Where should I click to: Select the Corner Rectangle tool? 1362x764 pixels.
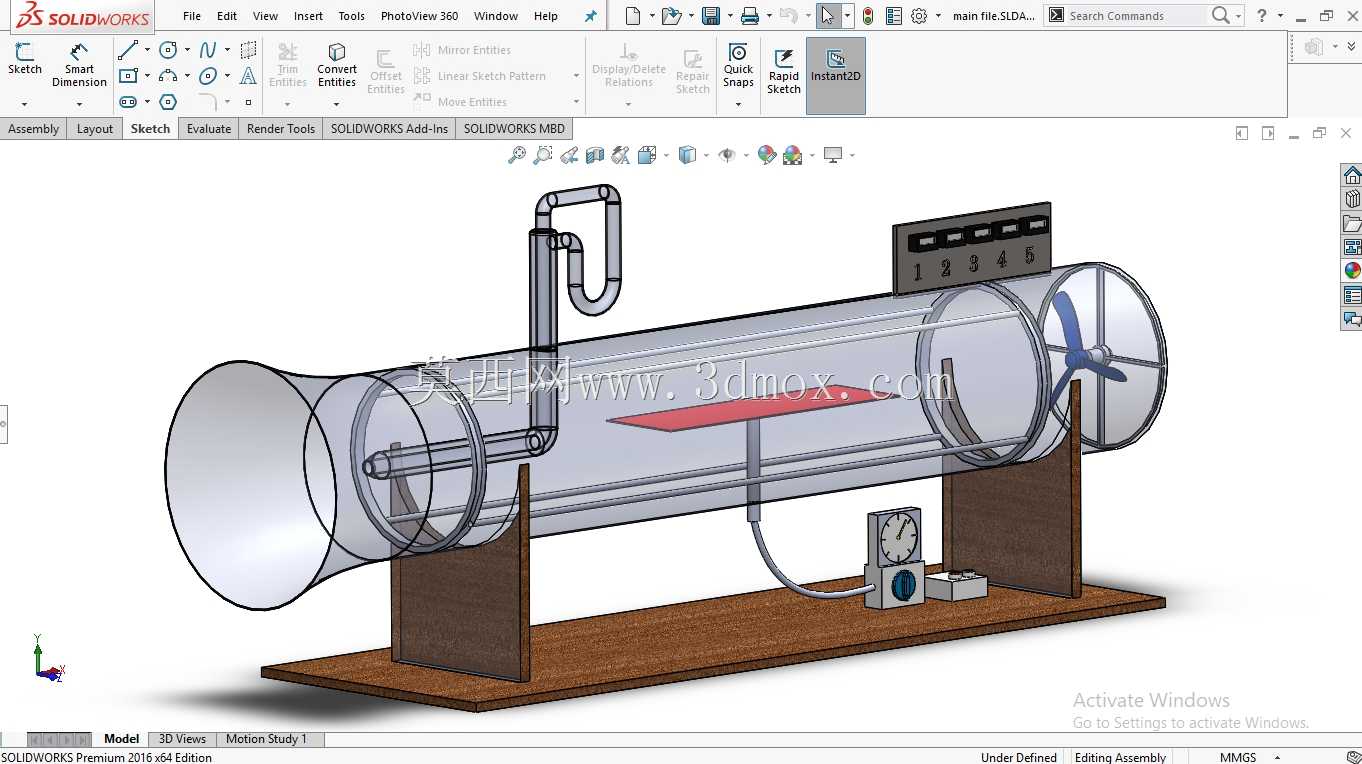128,76
